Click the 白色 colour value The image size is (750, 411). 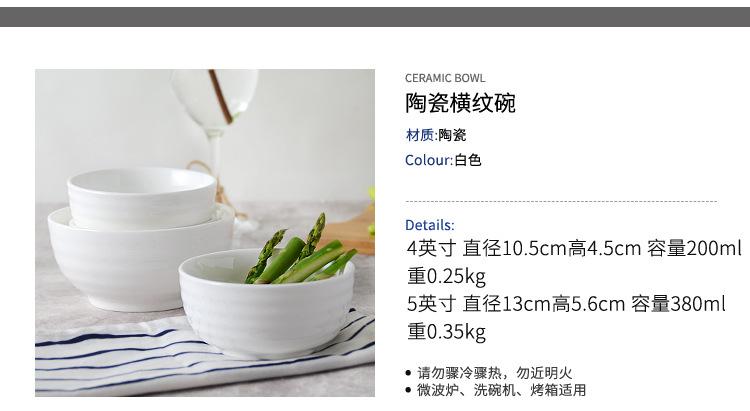[468, 160]
